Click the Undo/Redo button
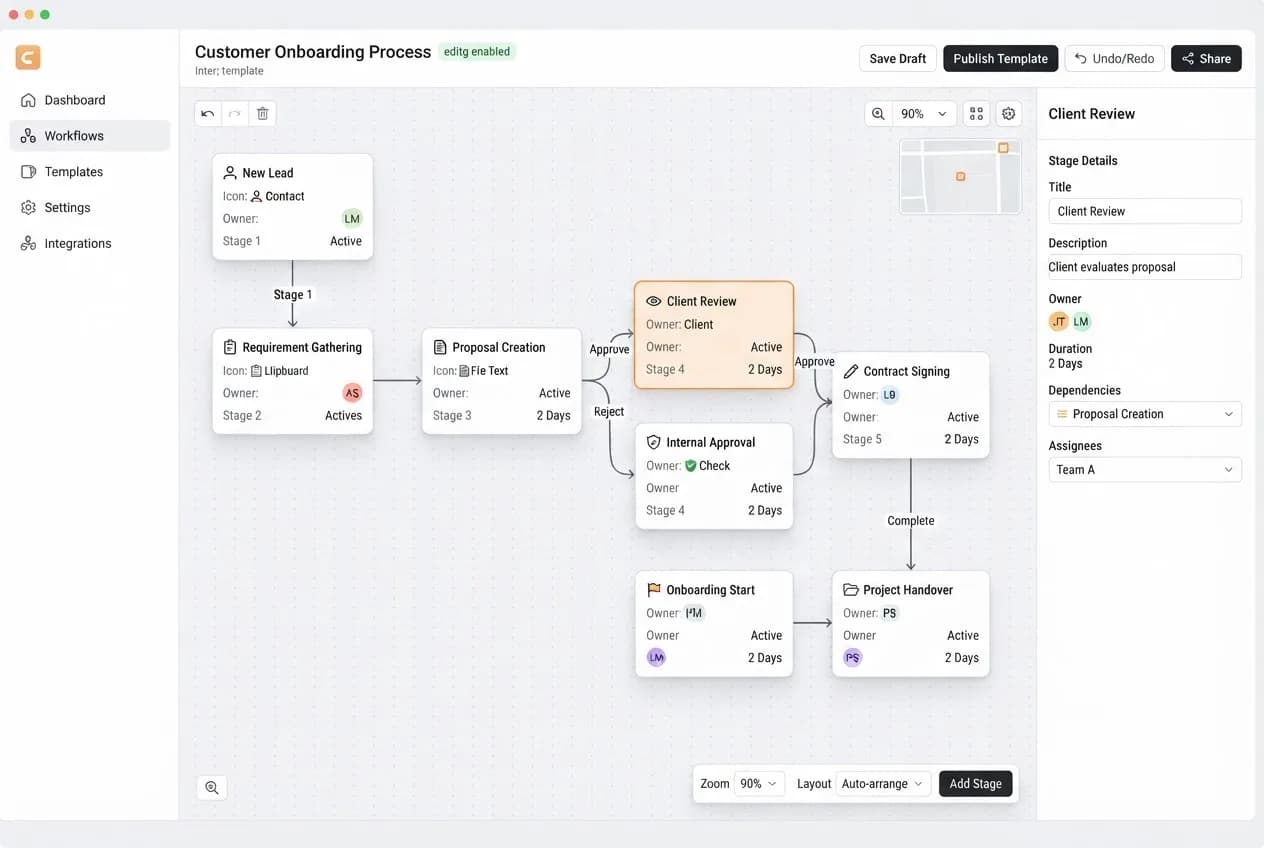 coord(1114,58)
